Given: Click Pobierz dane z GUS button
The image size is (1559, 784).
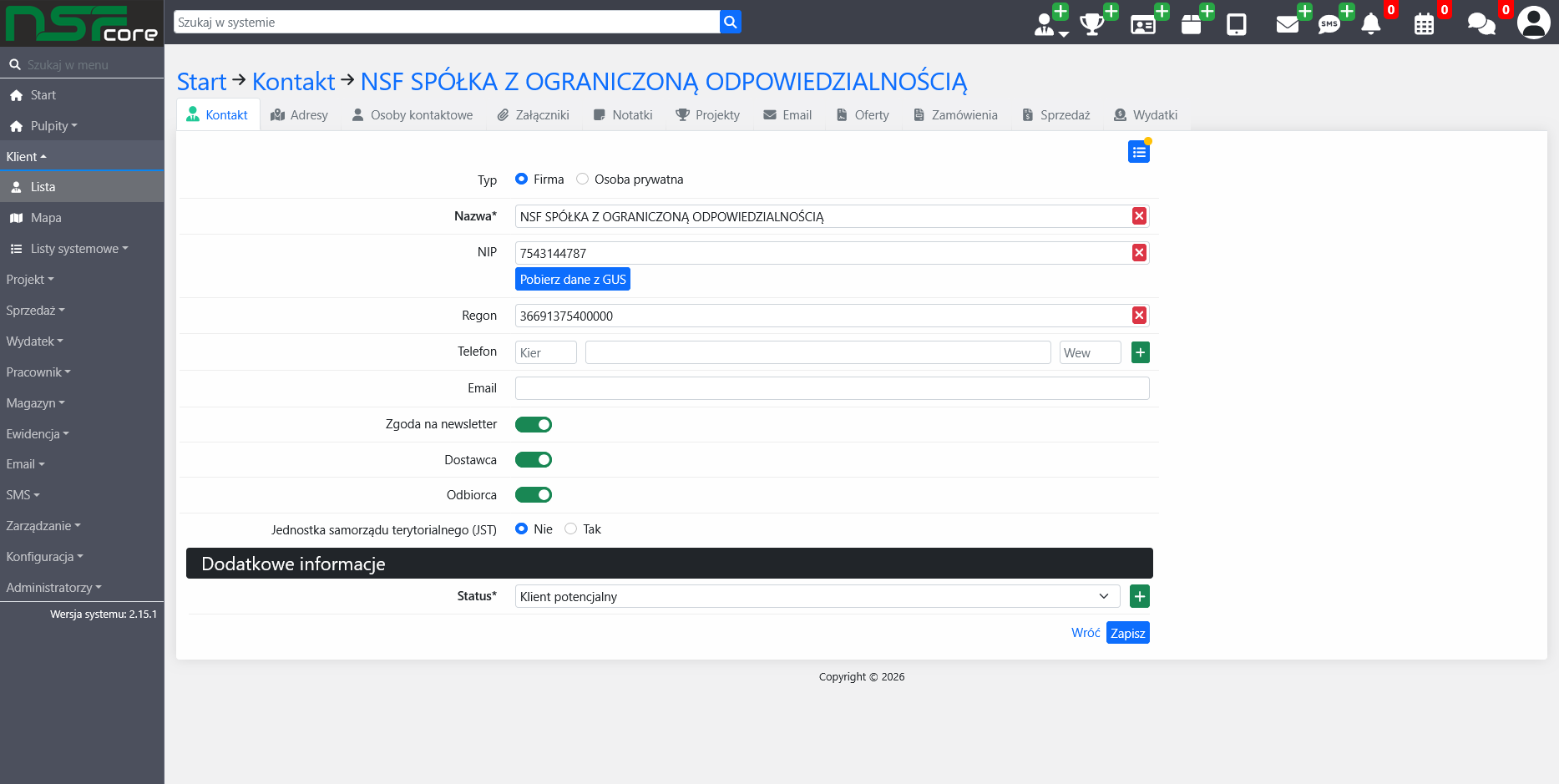Looking at the screenshot, I should pyautogui.click(x=573, y=279).
